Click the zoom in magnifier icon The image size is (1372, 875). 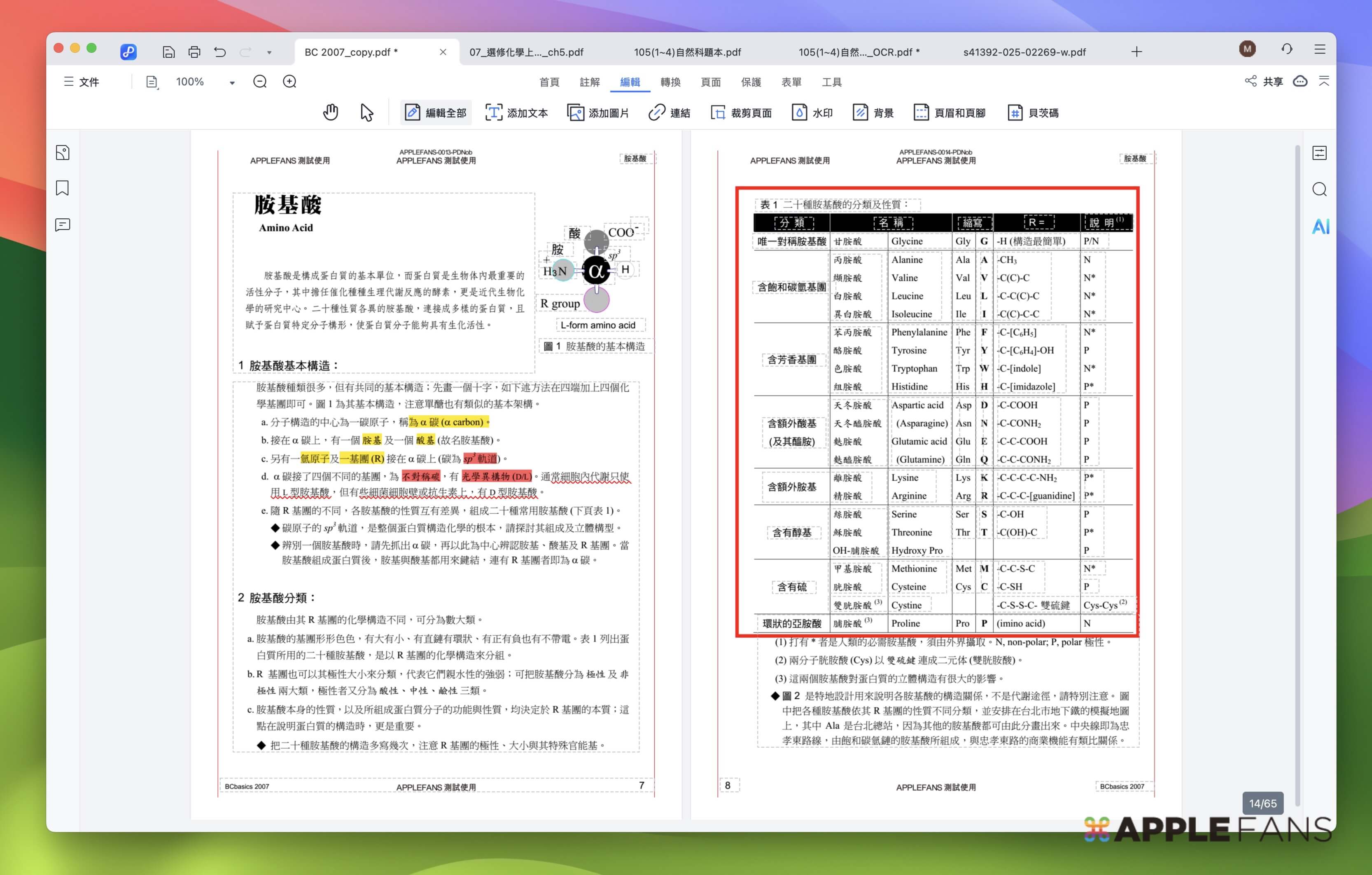click(x=289, y=82)
